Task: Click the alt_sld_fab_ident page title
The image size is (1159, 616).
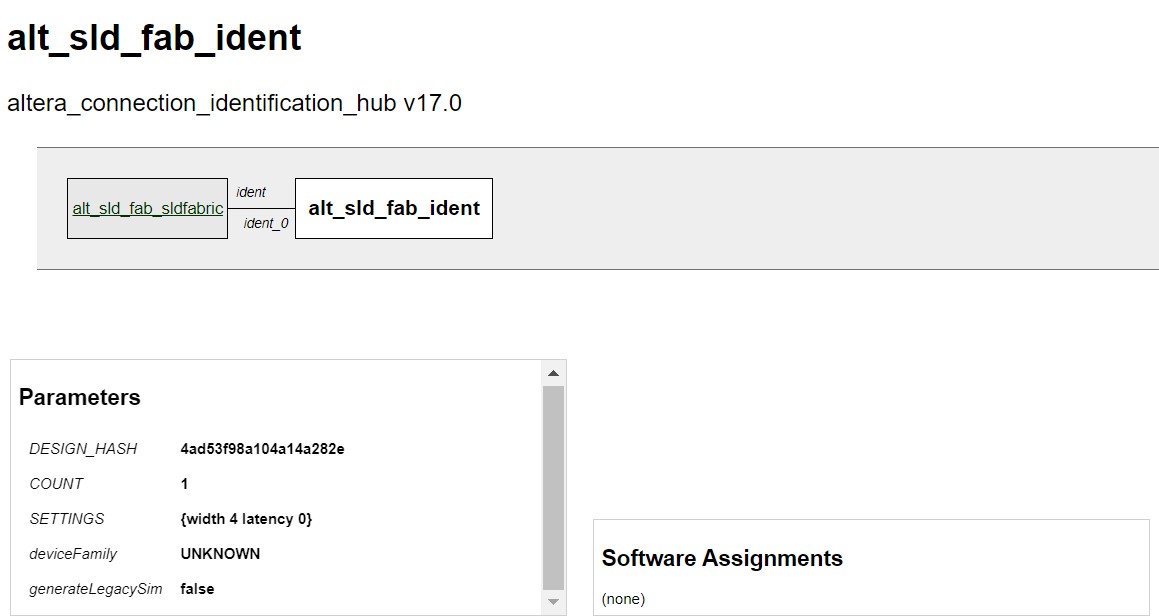Action: (x=154, y=38)
